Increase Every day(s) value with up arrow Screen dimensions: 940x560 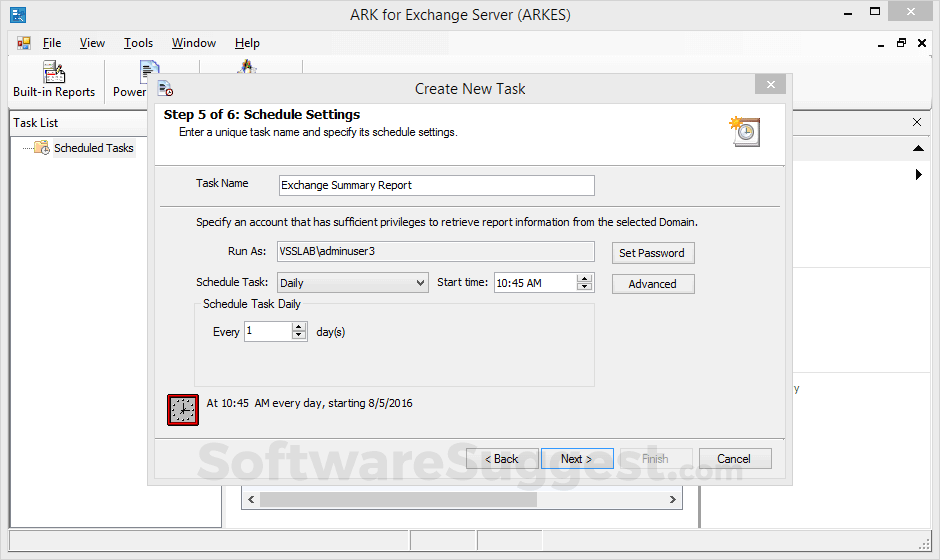tap(299, 327)
